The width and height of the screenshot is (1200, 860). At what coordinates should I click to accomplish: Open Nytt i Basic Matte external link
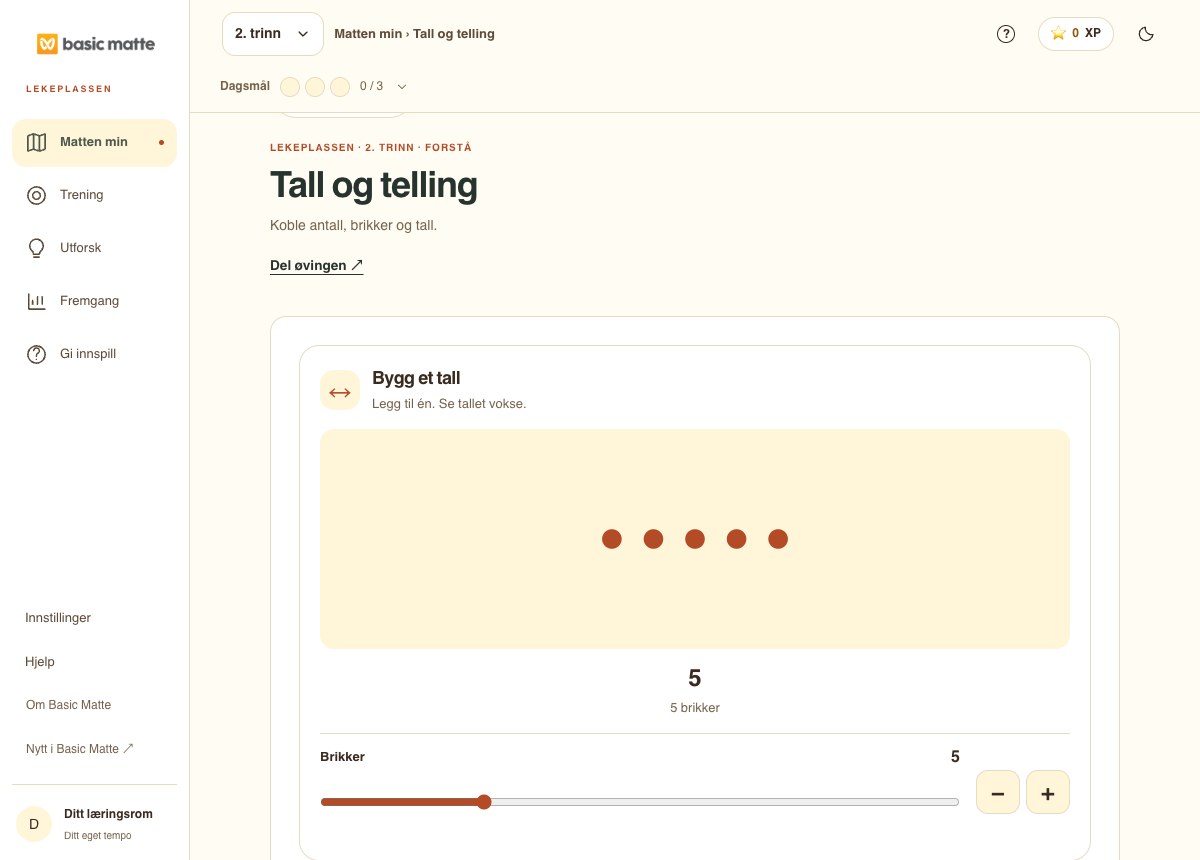click(x=80, y=749)
